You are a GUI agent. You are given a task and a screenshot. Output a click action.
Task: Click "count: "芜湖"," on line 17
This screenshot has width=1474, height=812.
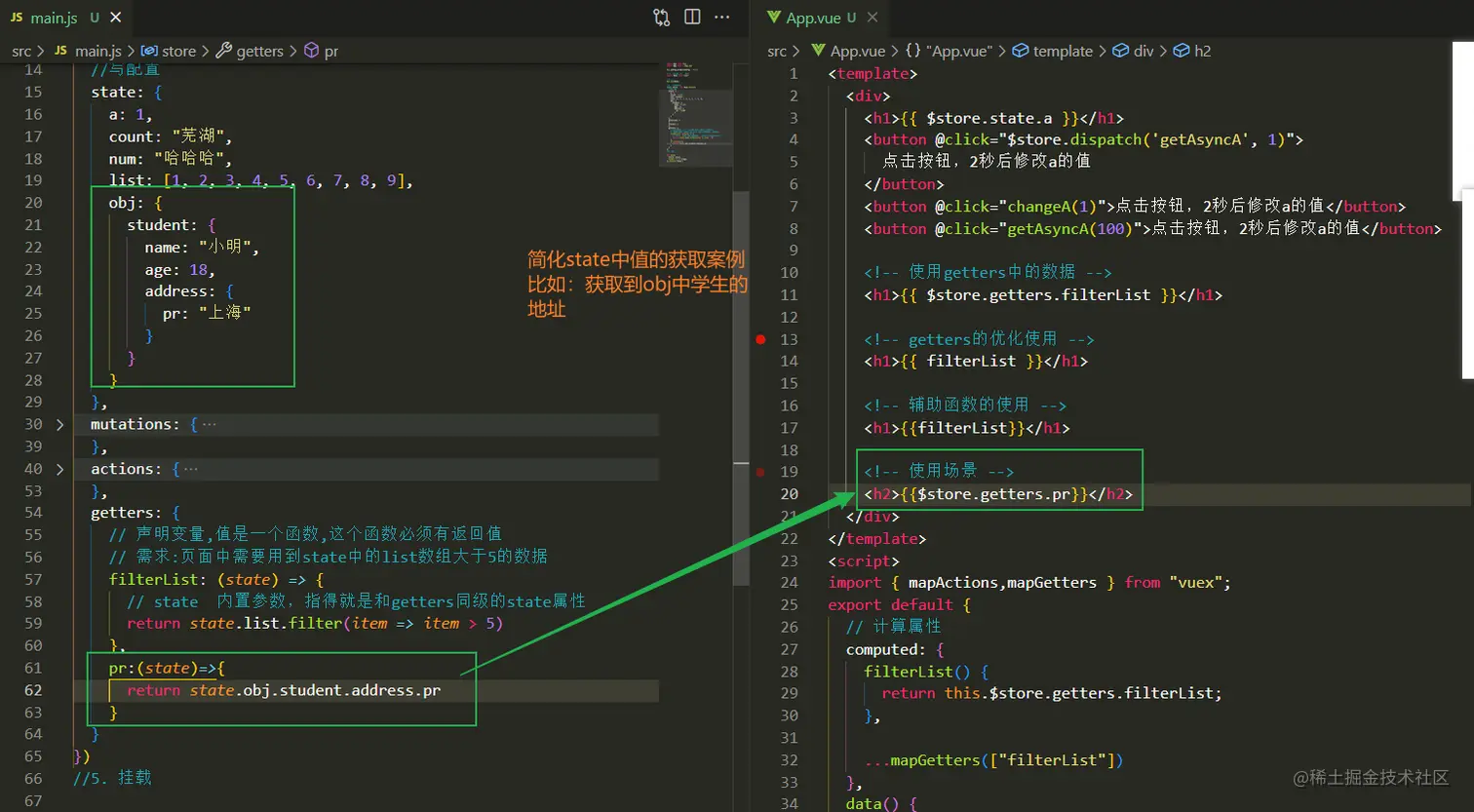click(171, 136)
